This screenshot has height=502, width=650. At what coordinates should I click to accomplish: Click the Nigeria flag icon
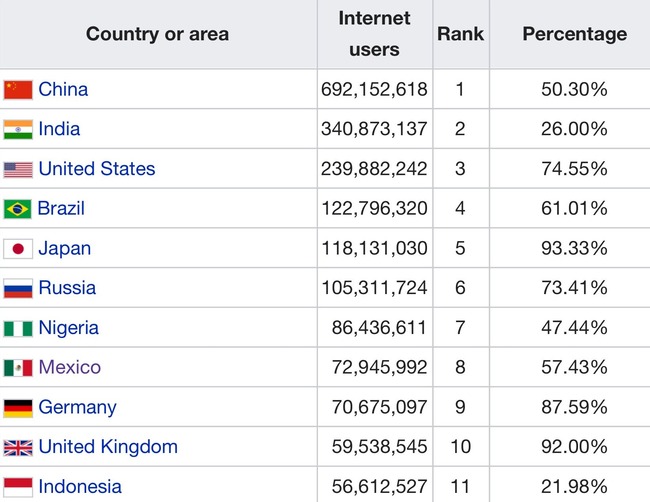pyautogui.click(x=18, y=329)
